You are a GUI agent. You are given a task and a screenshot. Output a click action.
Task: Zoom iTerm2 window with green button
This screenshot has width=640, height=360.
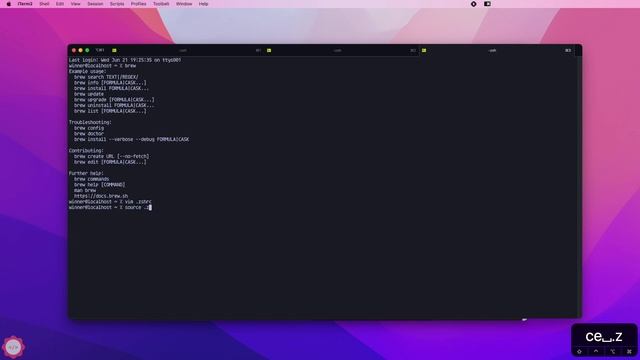[87, 50]
